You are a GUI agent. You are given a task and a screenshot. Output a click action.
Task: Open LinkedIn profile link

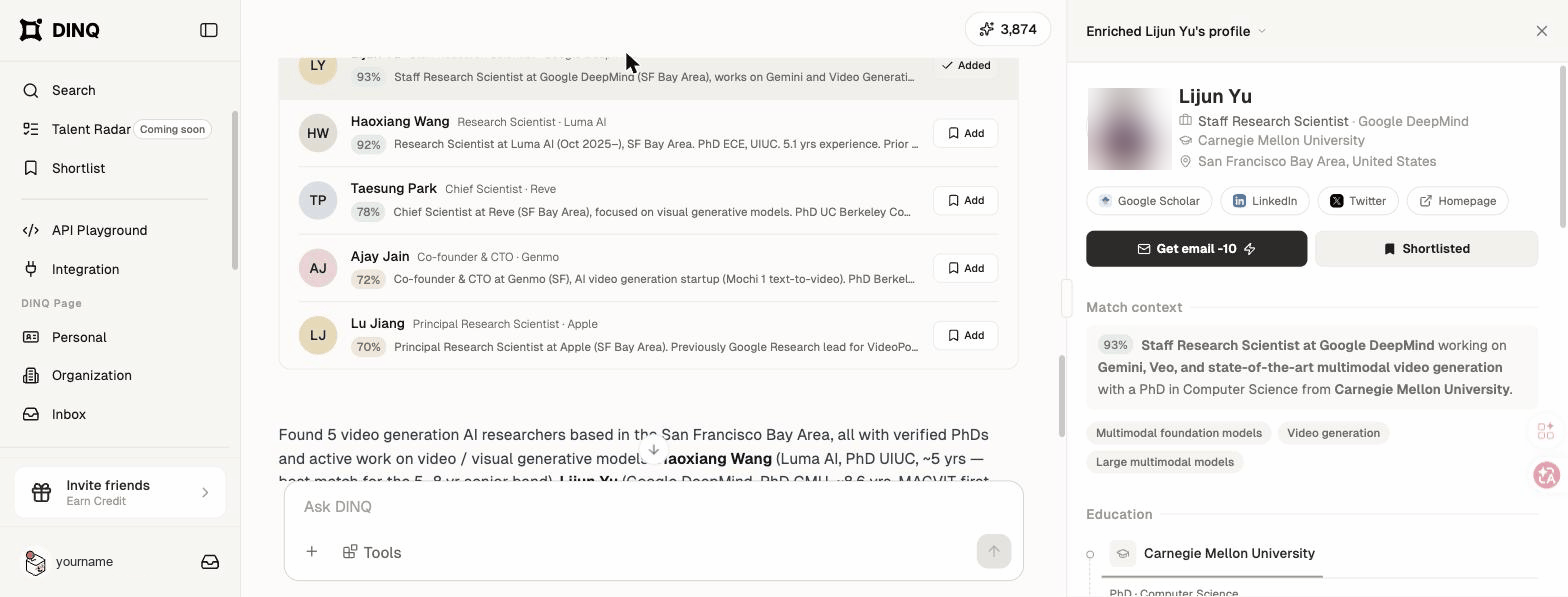(1265, 201)
